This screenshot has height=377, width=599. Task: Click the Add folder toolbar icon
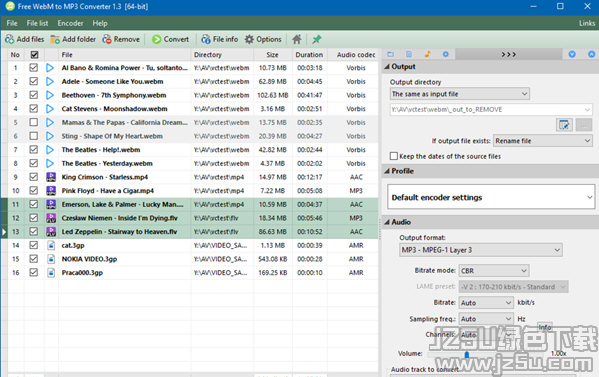click(x=55, y=39)
